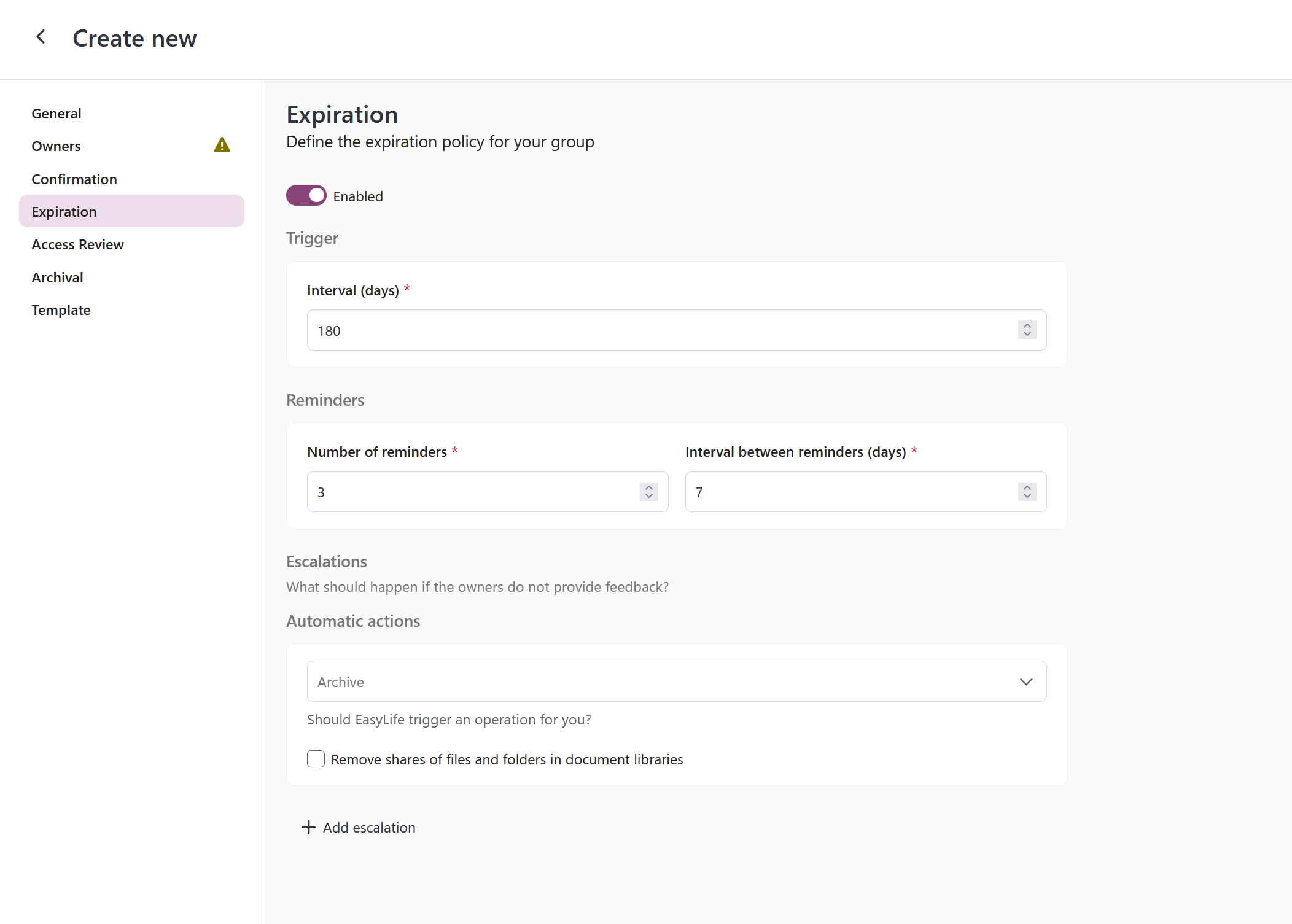Select the Access Review section
Viewport: 1292px width, 924px height.
pos(78,244)
